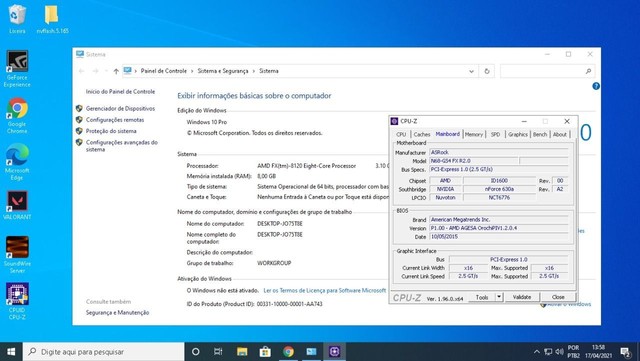This screenshot has width=640, height=361.
Task: Switch to the Memory tab in CPU-Z
Action: pos(473,134)
